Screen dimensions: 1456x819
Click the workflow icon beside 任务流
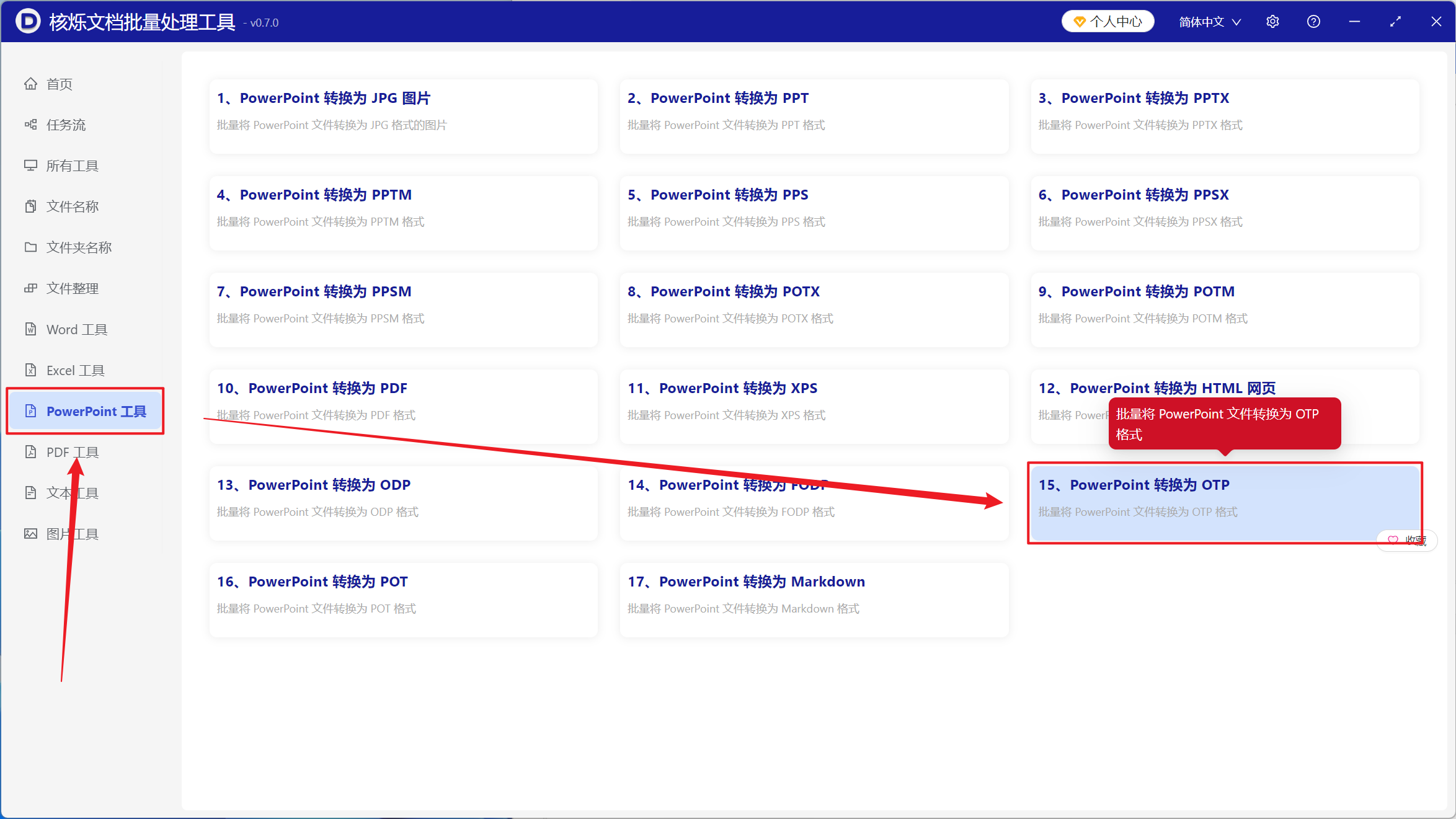[30, 125]
